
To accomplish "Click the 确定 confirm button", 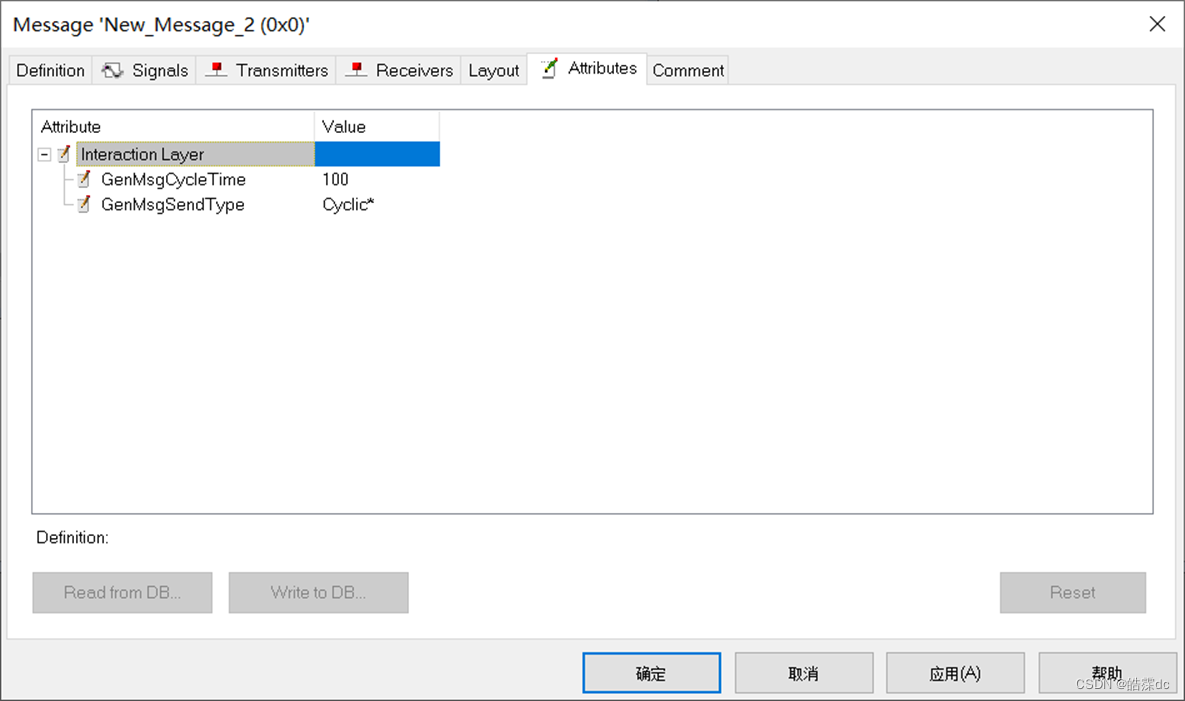I will [650, 672].
